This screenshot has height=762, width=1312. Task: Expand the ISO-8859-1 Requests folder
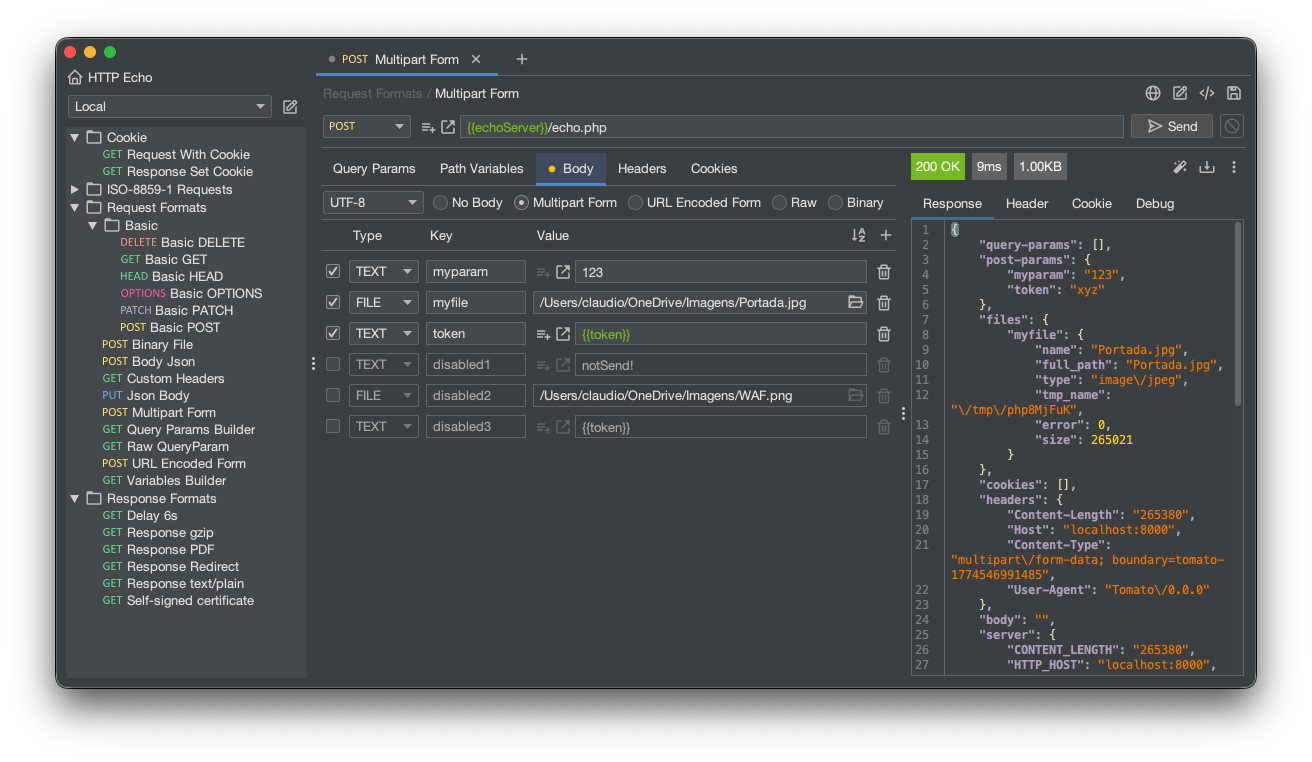point(75,189)
